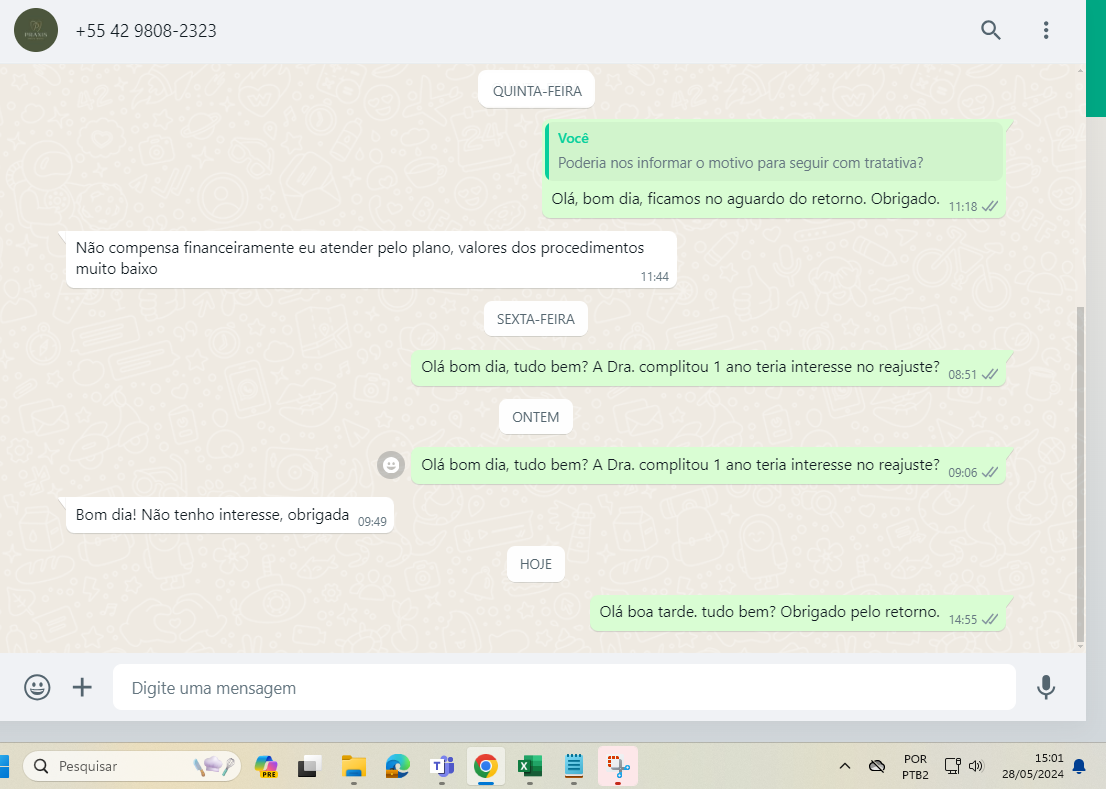Change keyboard language POR PTB2

[x=915, y=766]
